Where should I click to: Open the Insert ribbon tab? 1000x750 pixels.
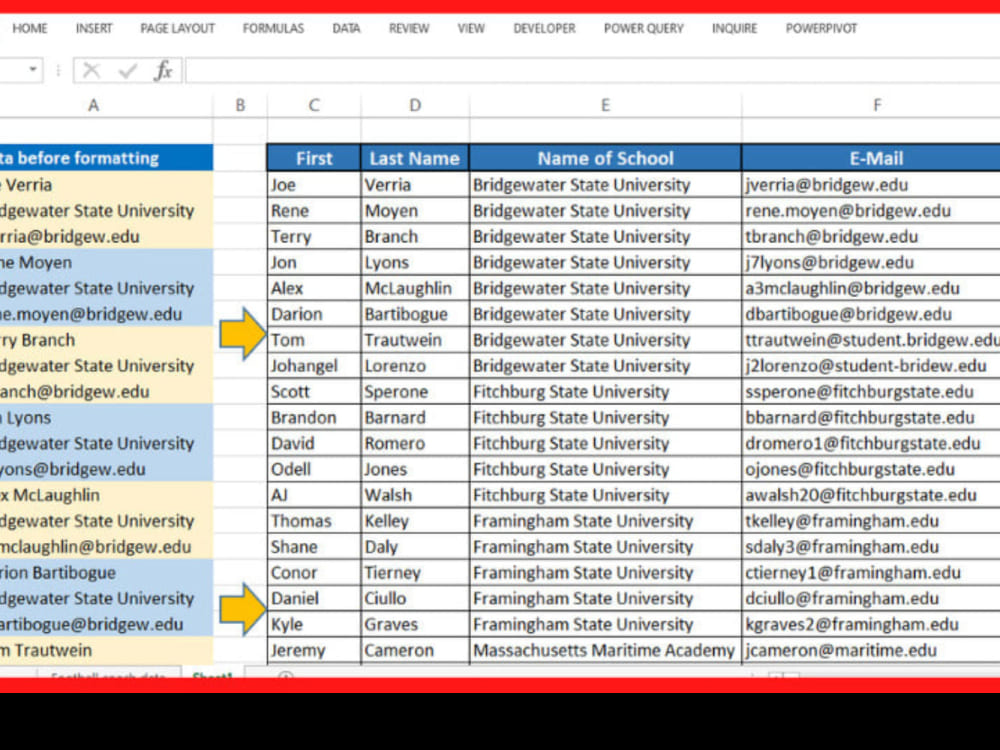click(94, 28)
